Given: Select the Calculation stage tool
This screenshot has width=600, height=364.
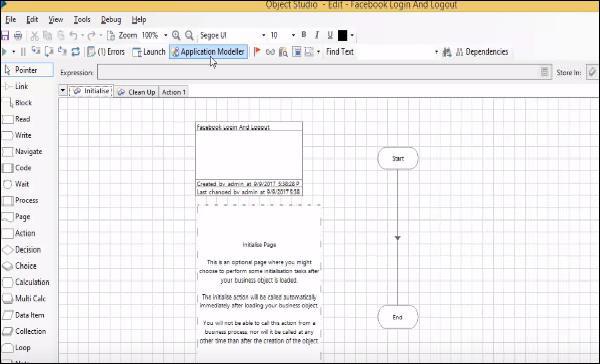Looking at the screenshot, I should tap(26, 282).
